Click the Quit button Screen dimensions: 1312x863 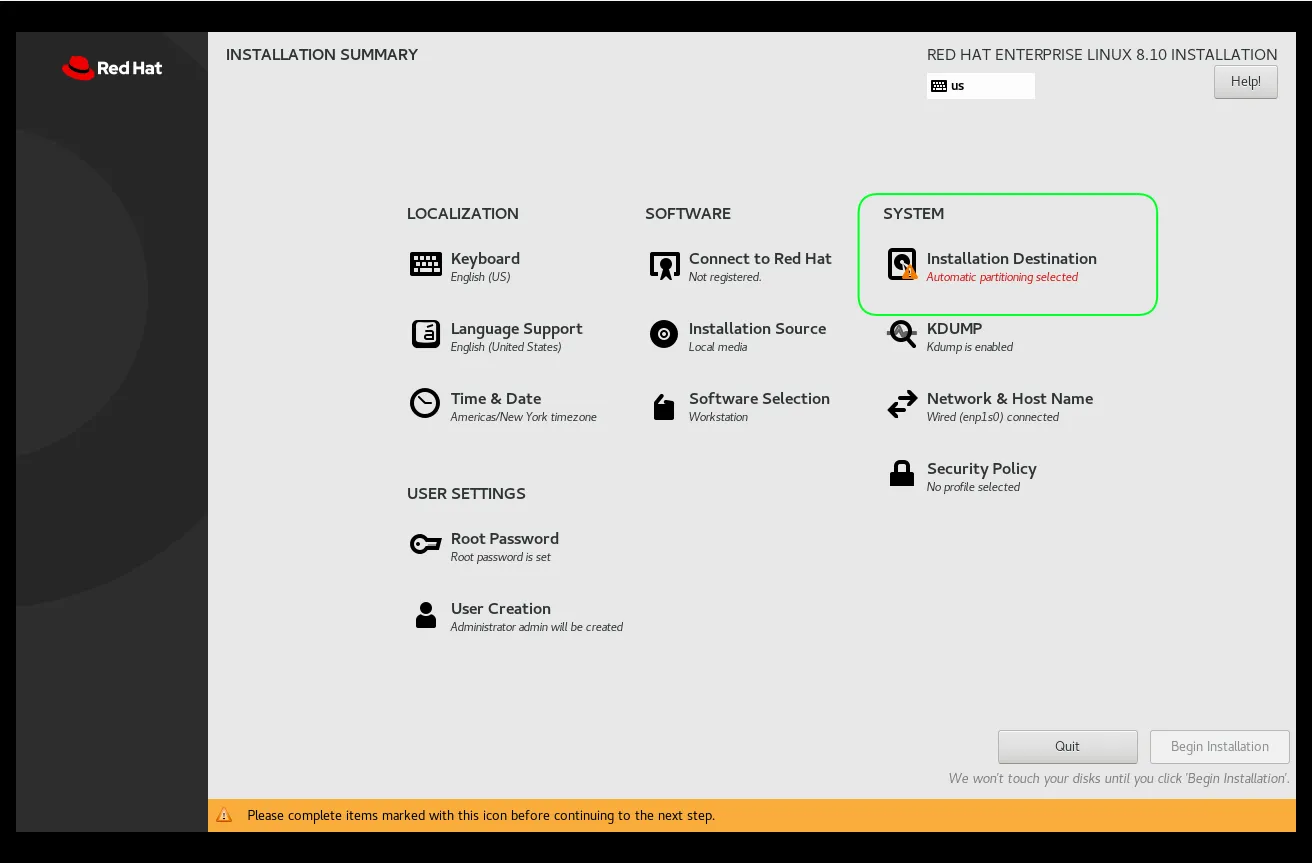[x=1067, y=746]
